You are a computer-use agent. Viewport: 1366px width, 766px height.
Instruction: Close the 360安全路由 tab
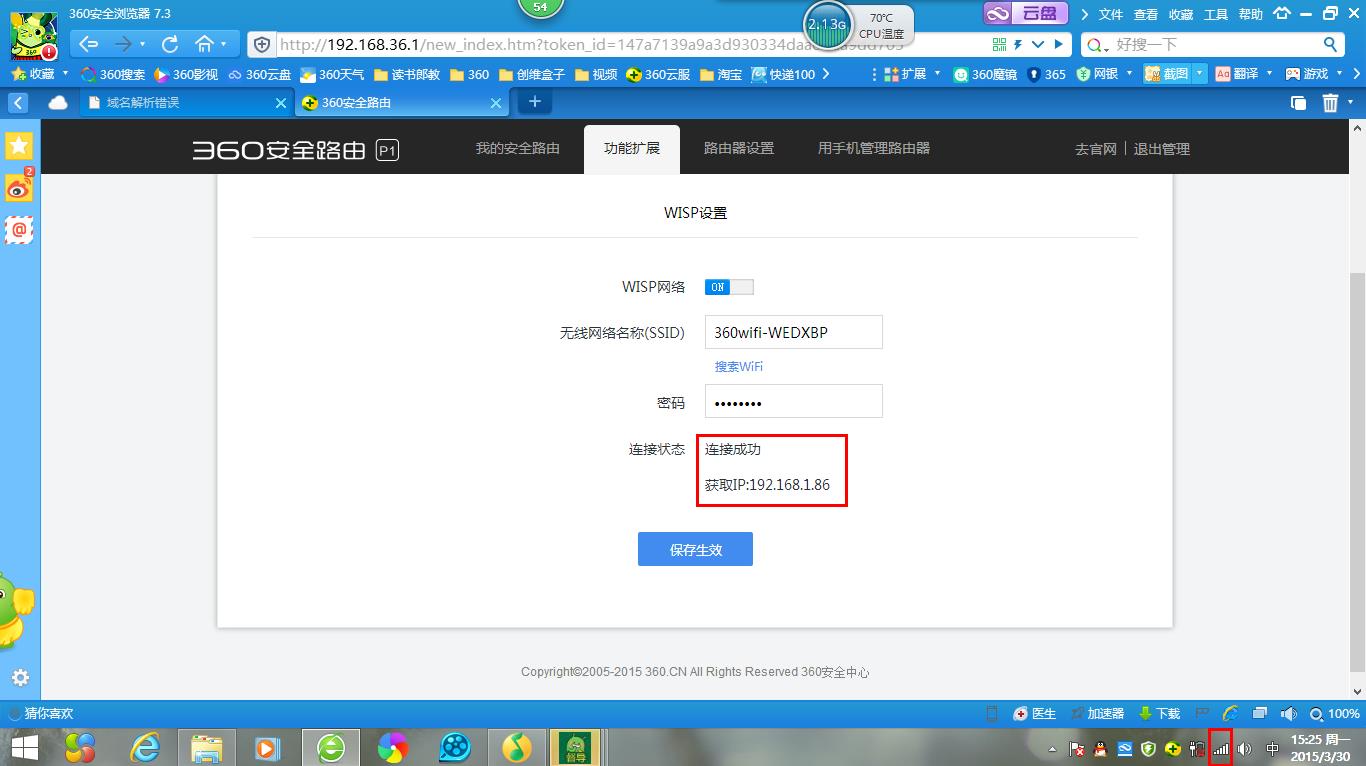[x=496, y=103]
